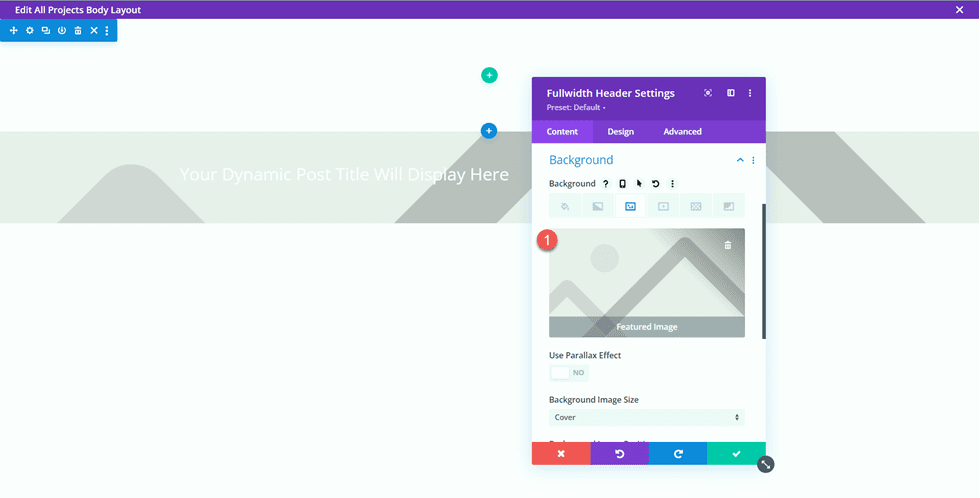Discard changes with red X button
This screenshot has height=498, width=980.
tap(560, 454)
